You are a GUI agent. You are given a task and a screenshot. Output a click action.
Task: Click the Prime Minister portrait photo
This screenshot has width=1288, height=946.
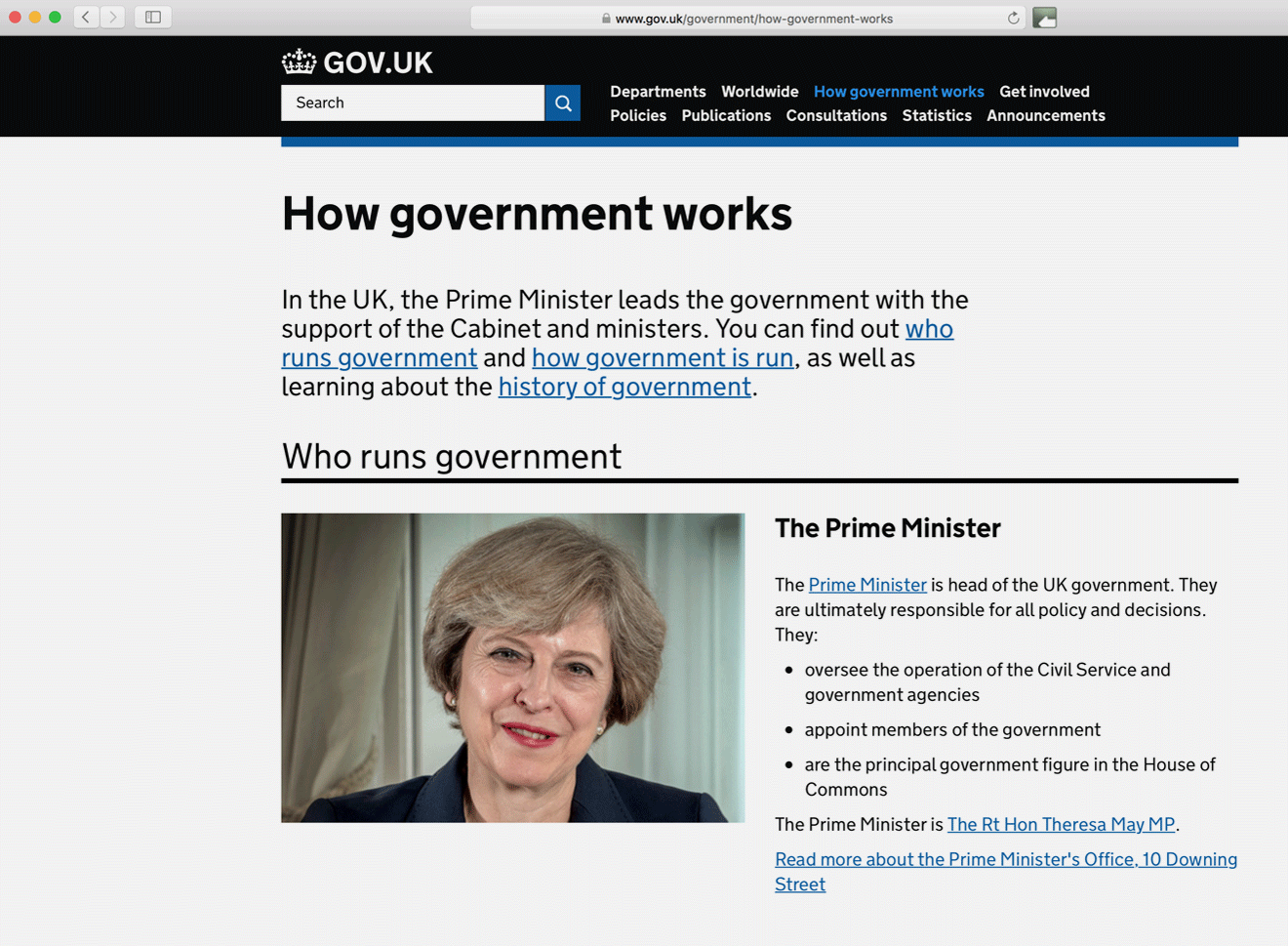pyautogui.click(x=512, y=668)
